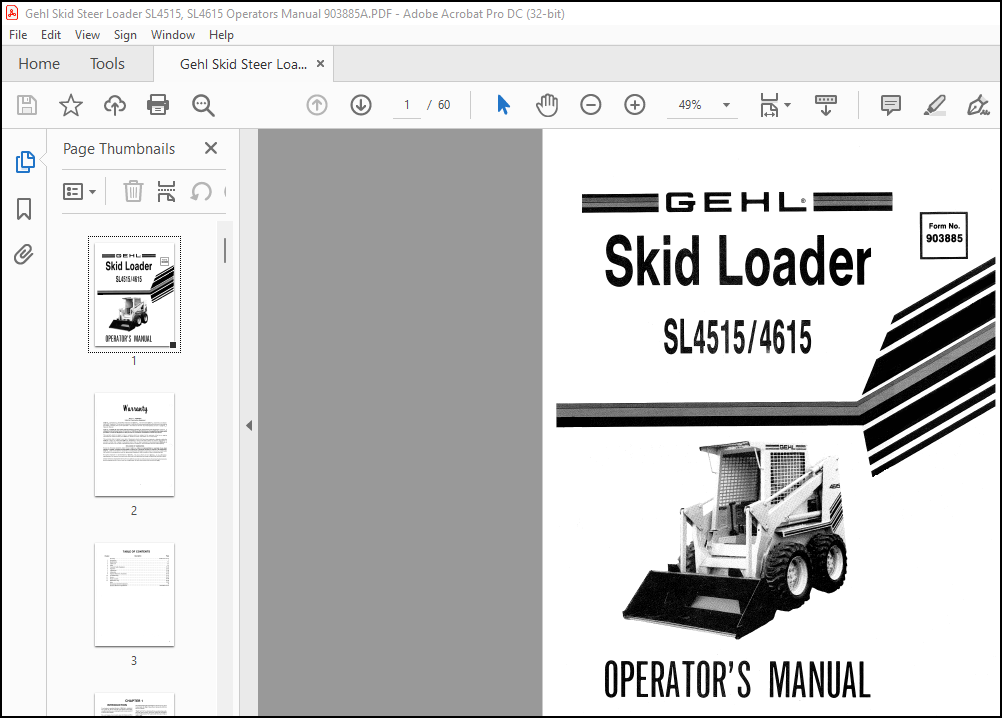
Task: Close the Page Thumbnails panel
Action: [211, 148]
